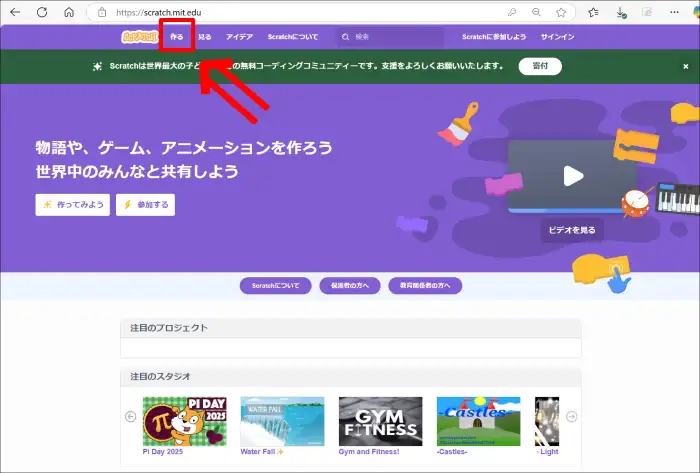700x473 pixels.
Task: Open the Pi Day 2025 studio thumbnail
Action: pos(184,421)
